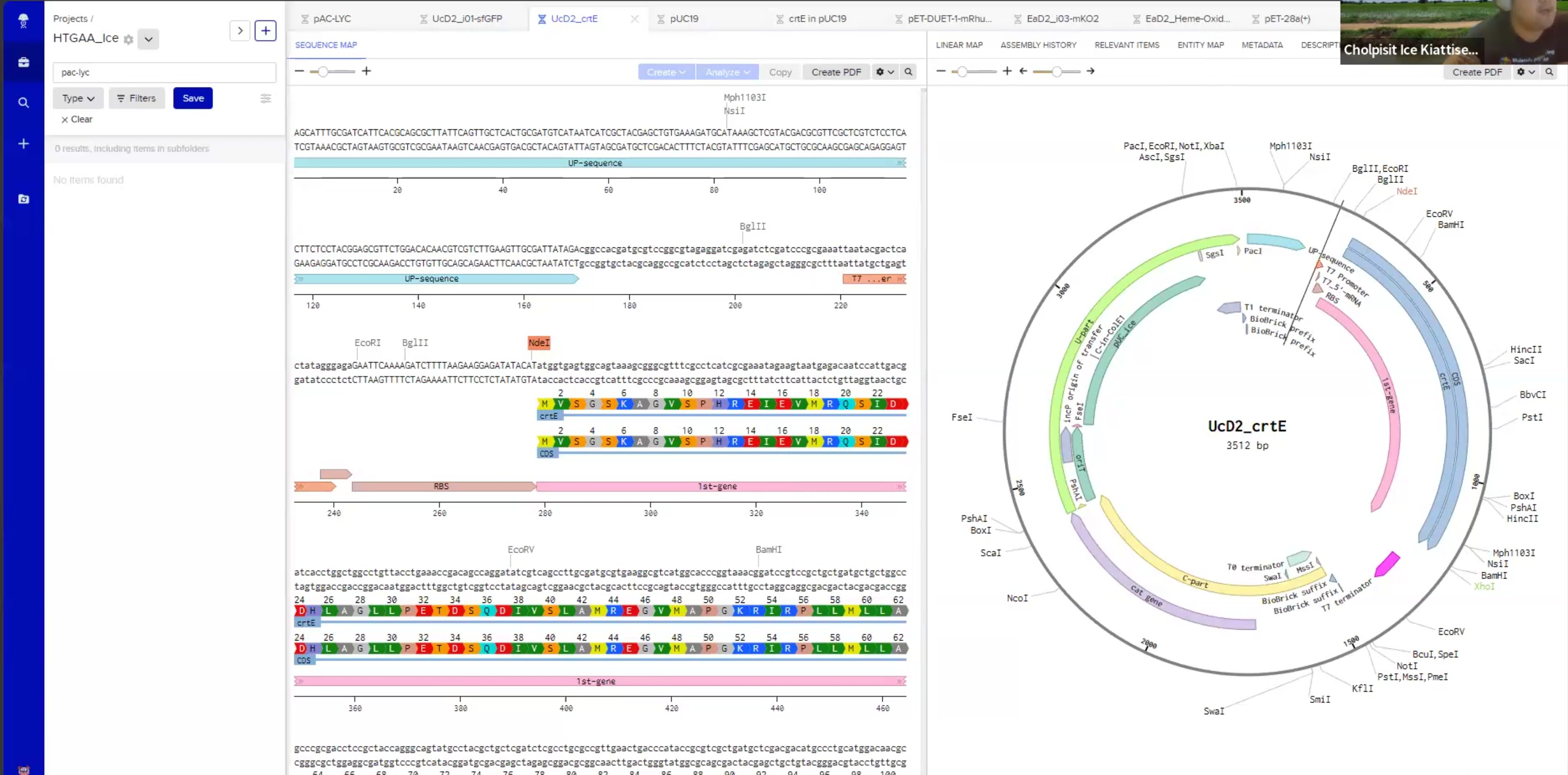Switch to the pET-28a(+) tab
Viewport: 1568px width, 775px height.
[x=1287, y=19]
